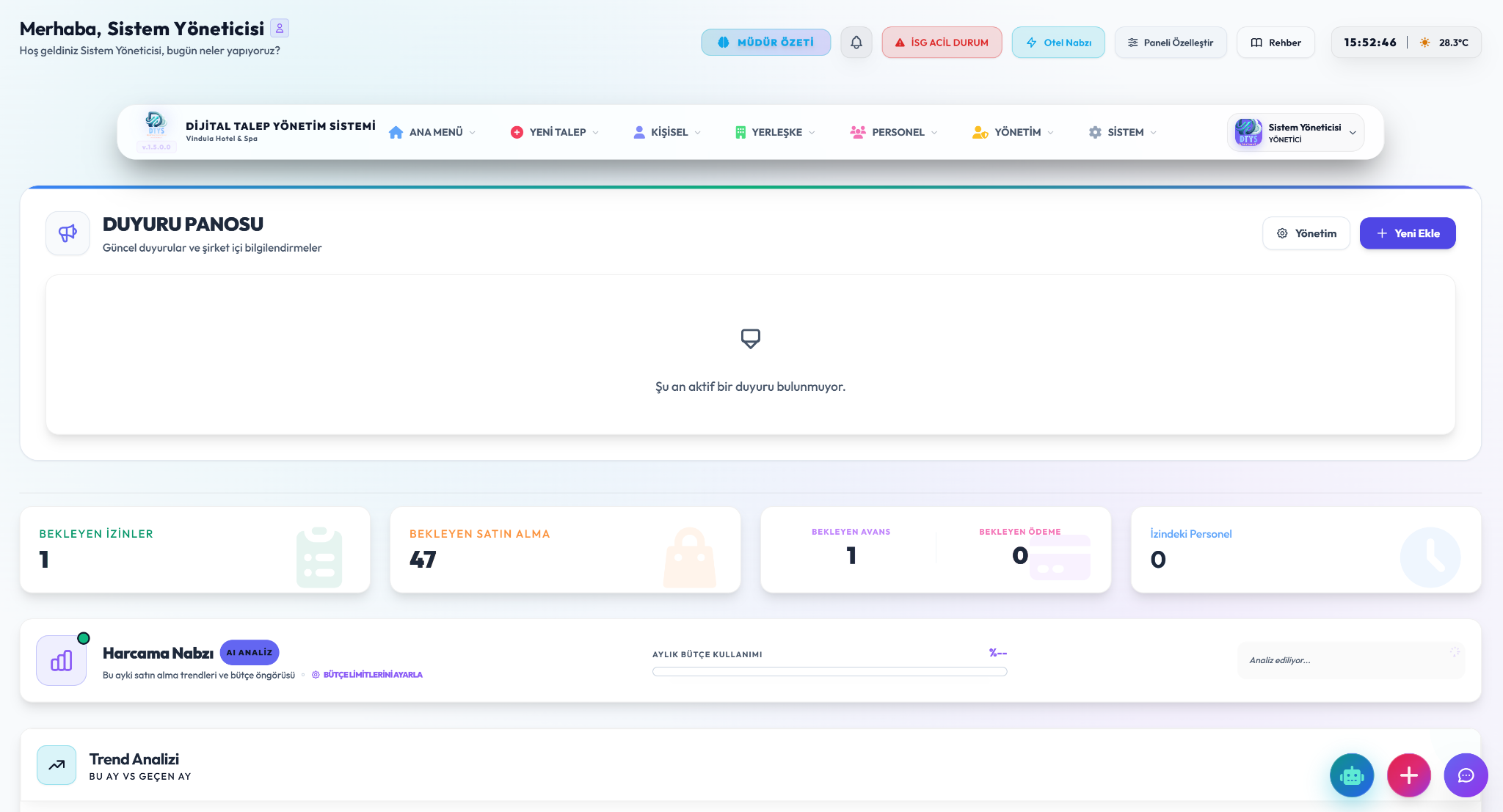Click the clipboard icon in BEKLEYEN İZİNLER

(x=319, y=557)
